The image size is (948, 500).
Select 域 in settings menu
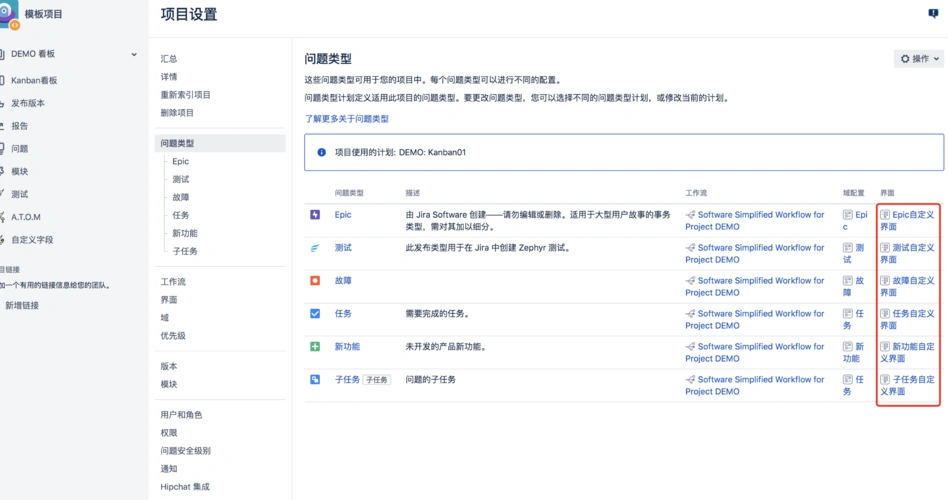[164, 318]
